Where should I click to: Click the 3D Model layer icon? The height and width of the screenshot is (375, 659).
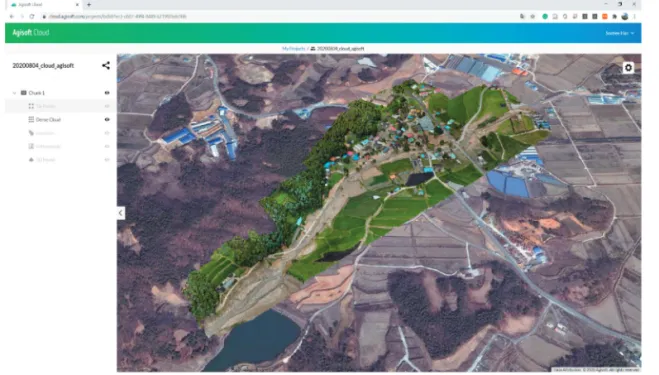tap(31, 160)
